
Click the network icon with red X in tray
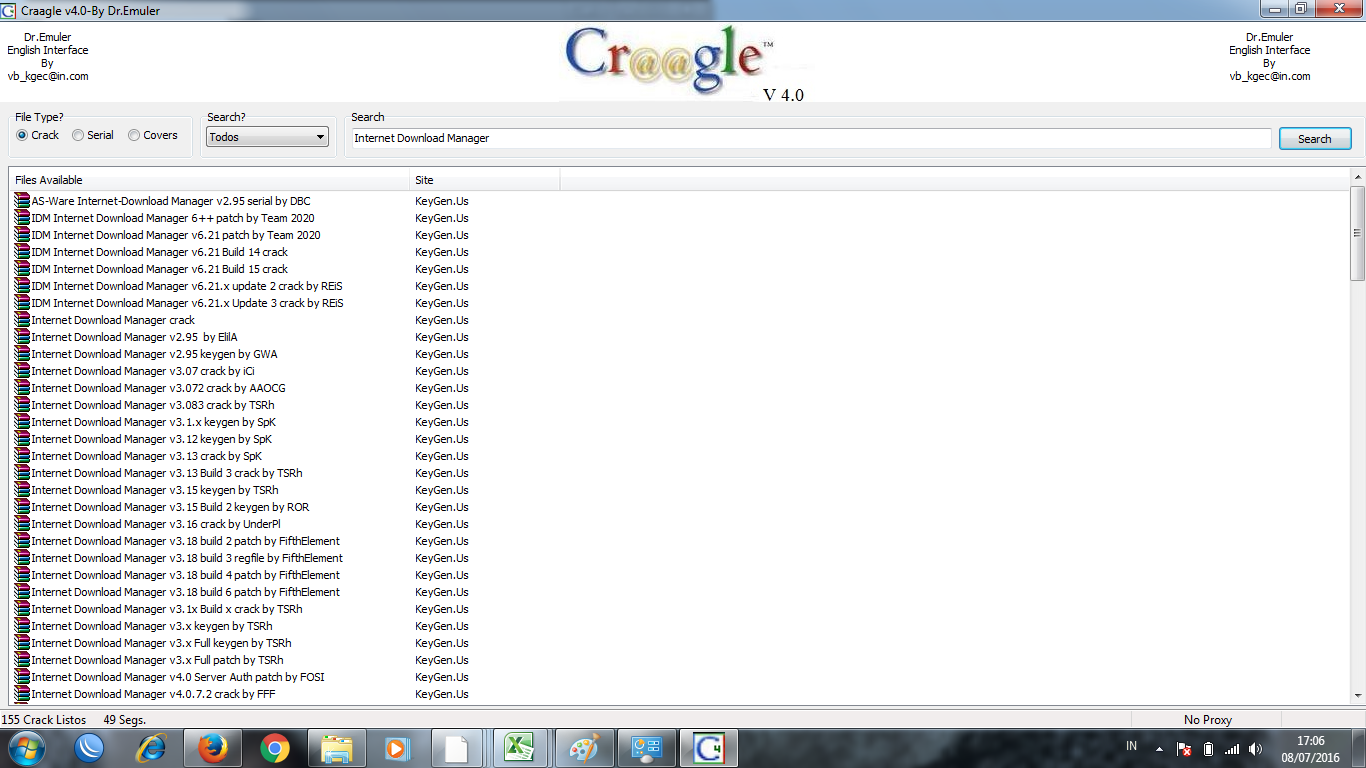point(1184,749)
